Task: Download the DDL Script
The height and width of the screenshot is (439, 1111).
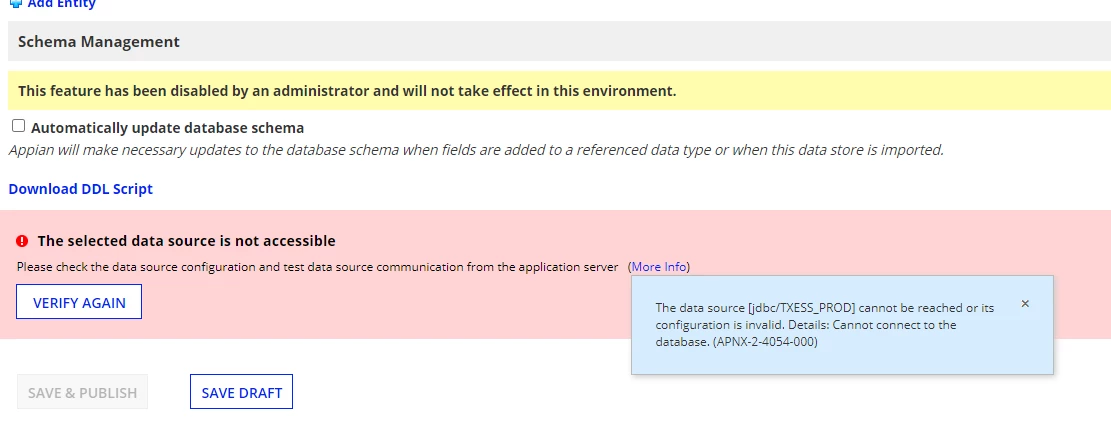Action: tap(81, 189)
